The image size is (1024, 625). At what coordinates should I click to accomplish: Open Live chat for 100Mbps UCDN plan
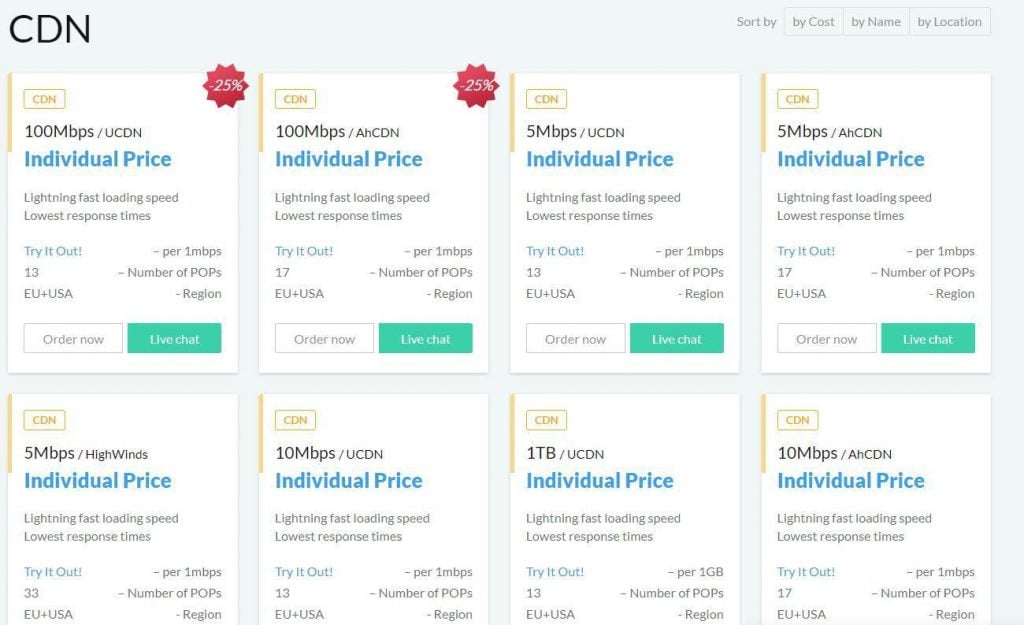(175, 339)
